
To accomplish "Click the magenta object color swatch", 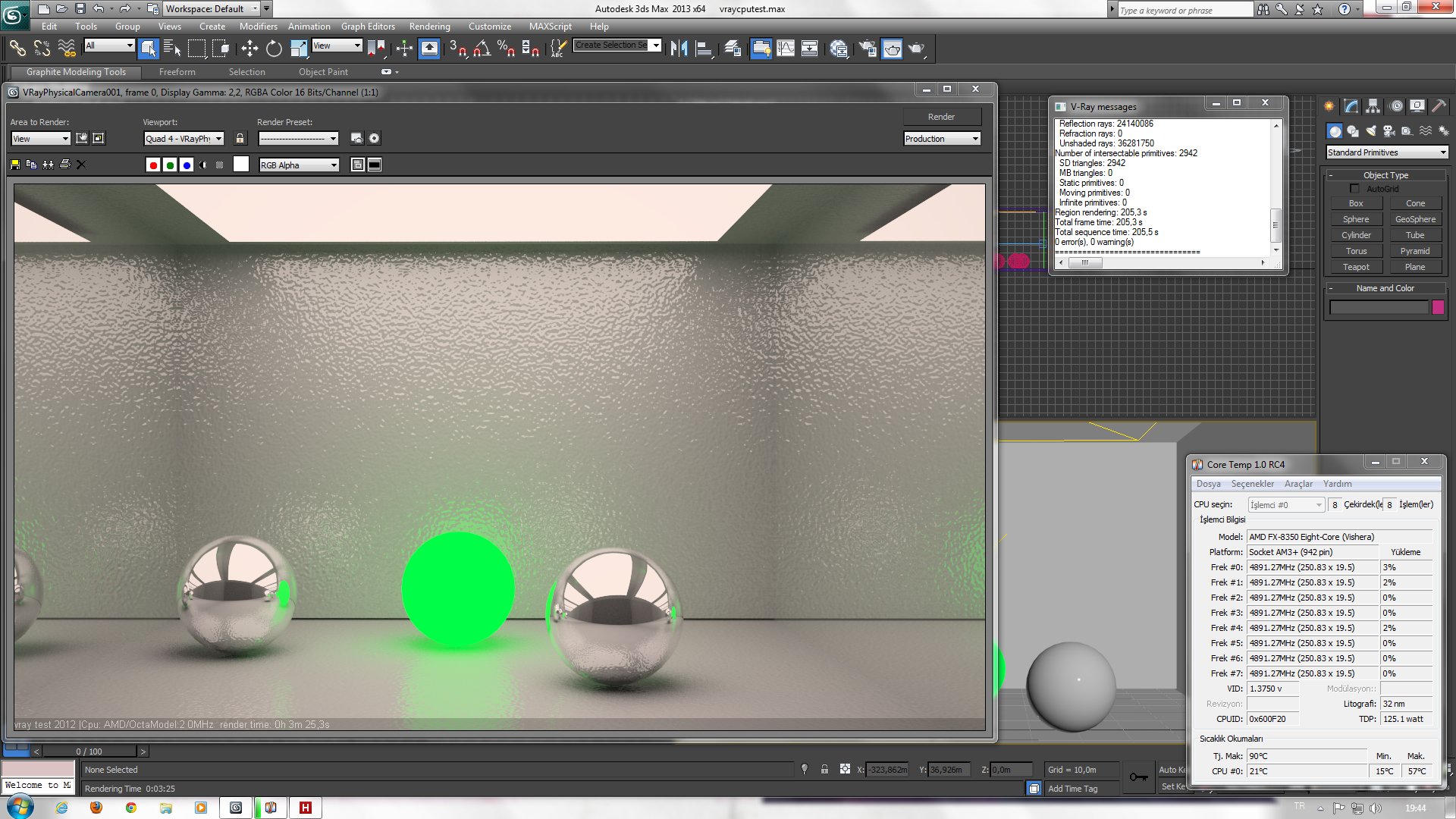I will [1438, 307].
